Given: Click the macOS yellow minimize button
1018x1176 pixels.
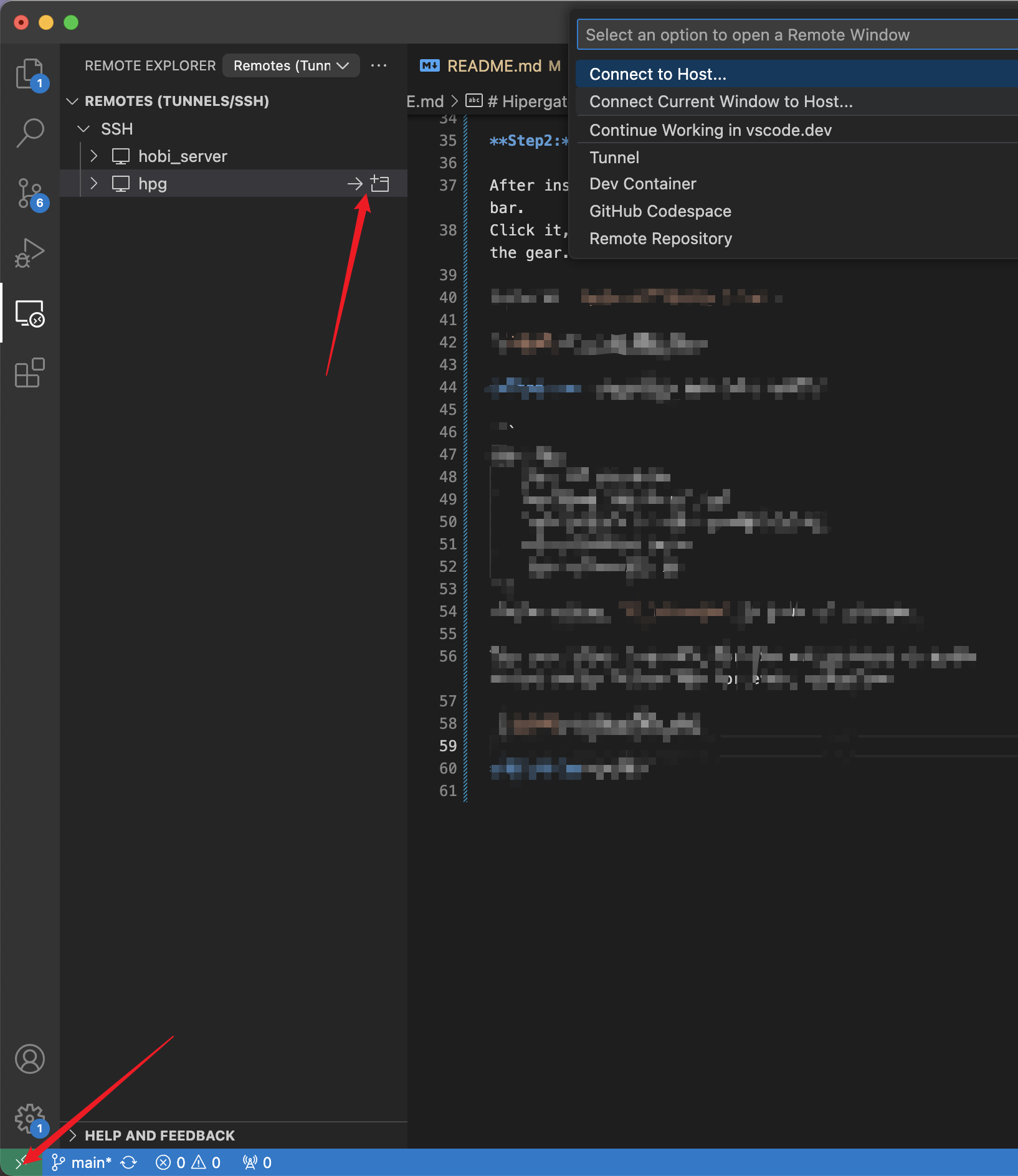Looking at the screenshot, I should [46, 22].
